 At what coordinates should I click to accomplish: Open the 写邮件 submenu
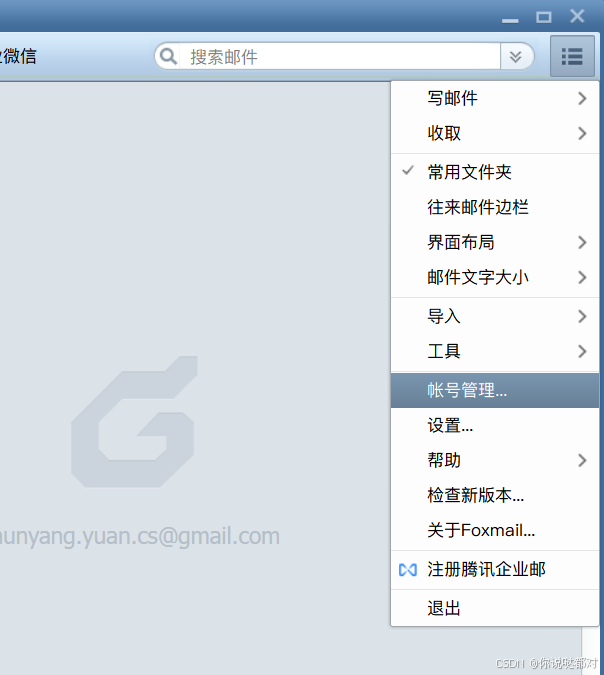point(495,99)
